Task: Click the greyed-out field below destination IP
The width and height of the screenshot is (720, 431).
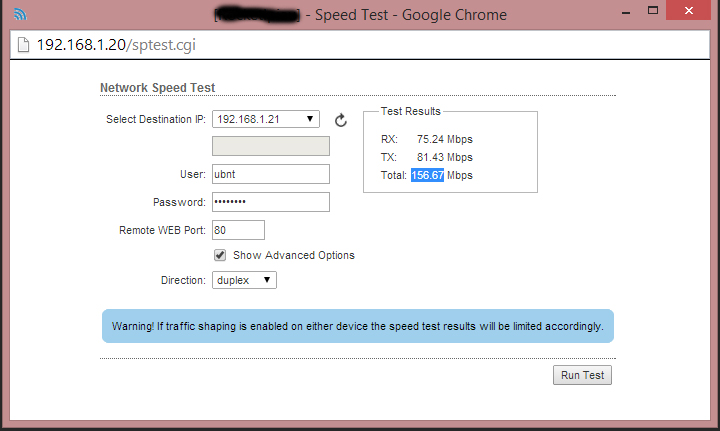Action: click(x=271, y=146)
